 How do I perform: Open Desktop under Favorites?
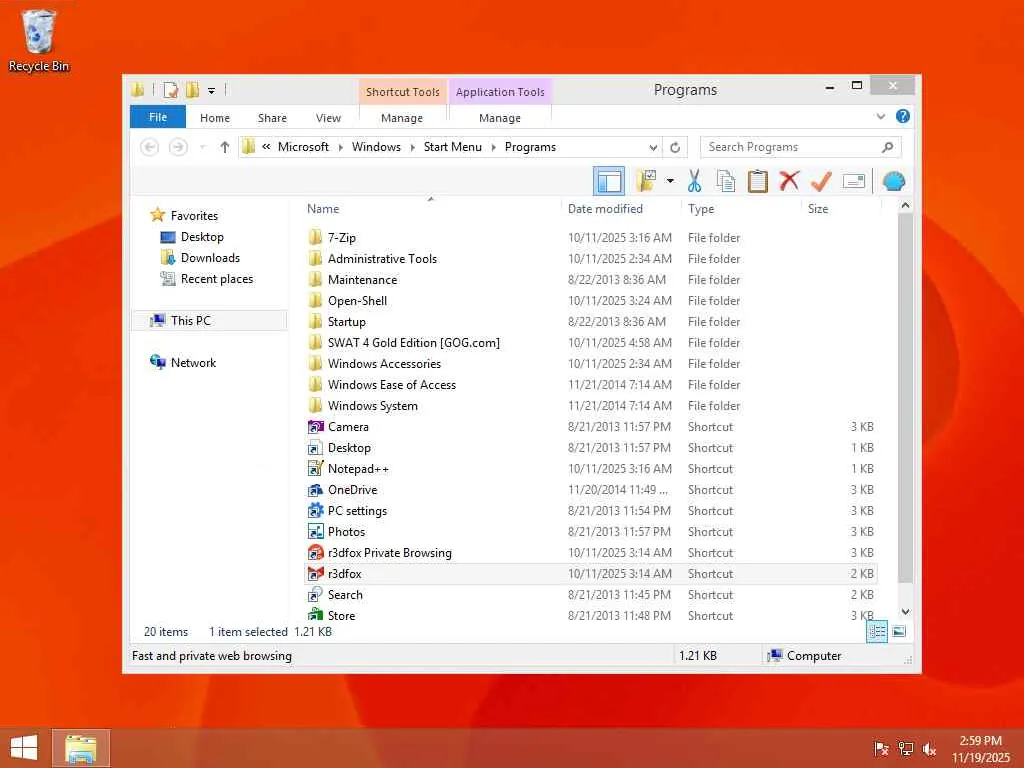(202, 237)
